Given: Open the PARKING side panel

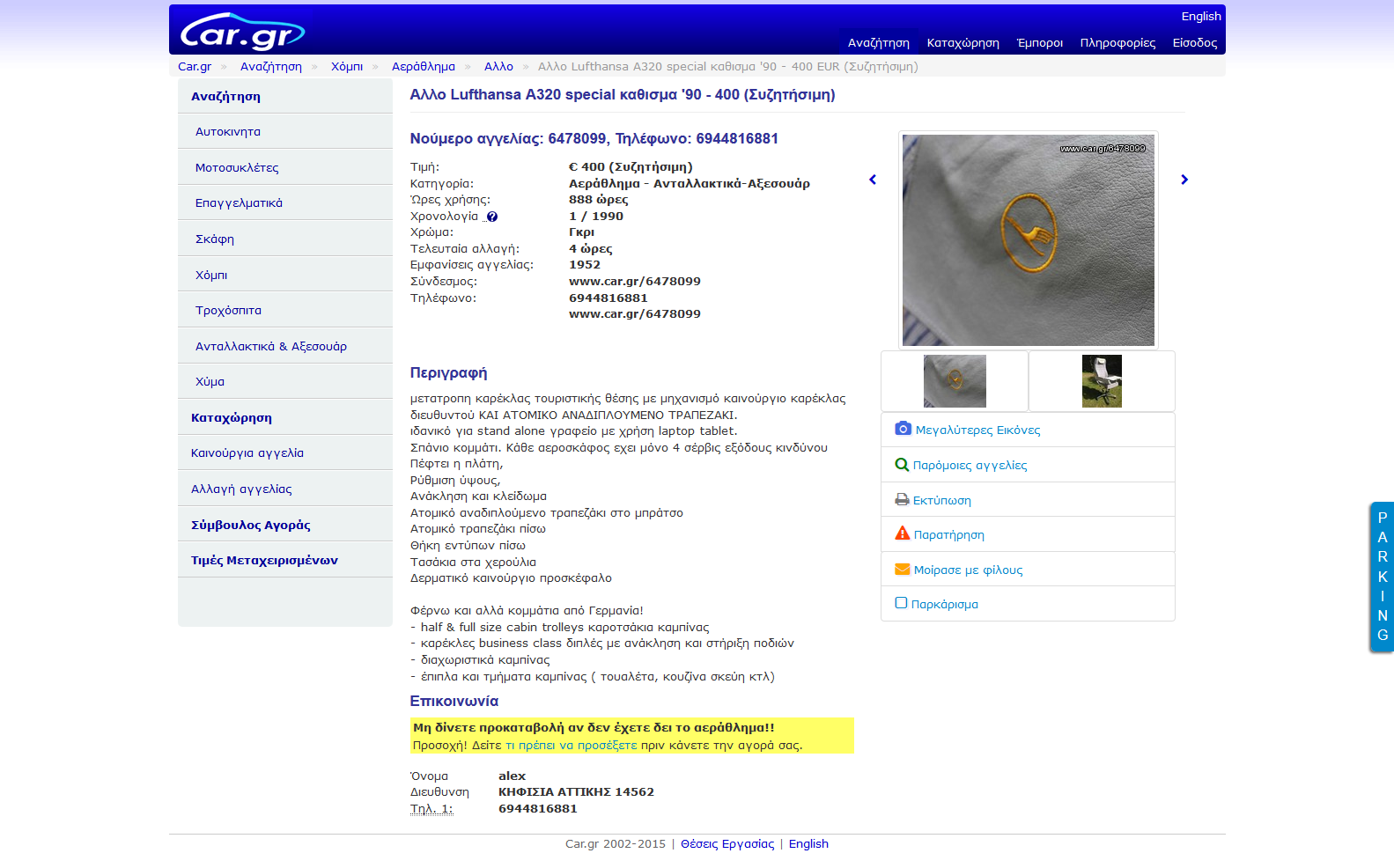Looking at the screenshot, I should pyautogui.click(x=1382, y=577).
